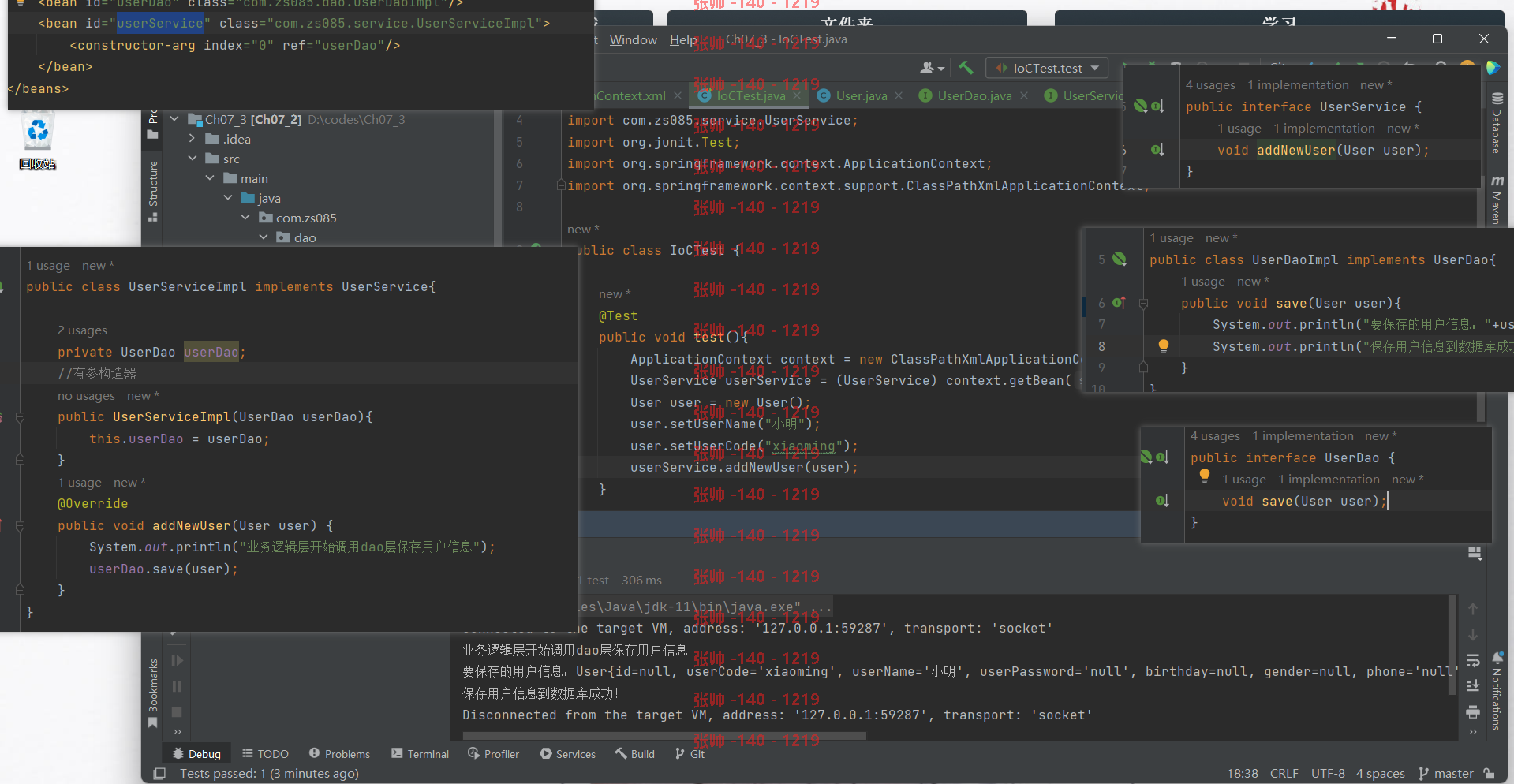Open the Window menu
The width and height of the screenshot is (1514, 784).
tap(633, 39)
